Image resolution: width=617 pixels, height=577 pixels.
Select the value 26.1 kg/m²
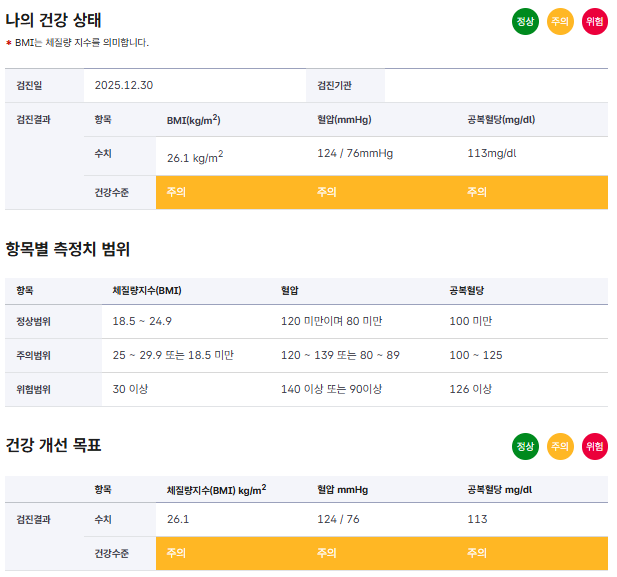click(195, 157)
